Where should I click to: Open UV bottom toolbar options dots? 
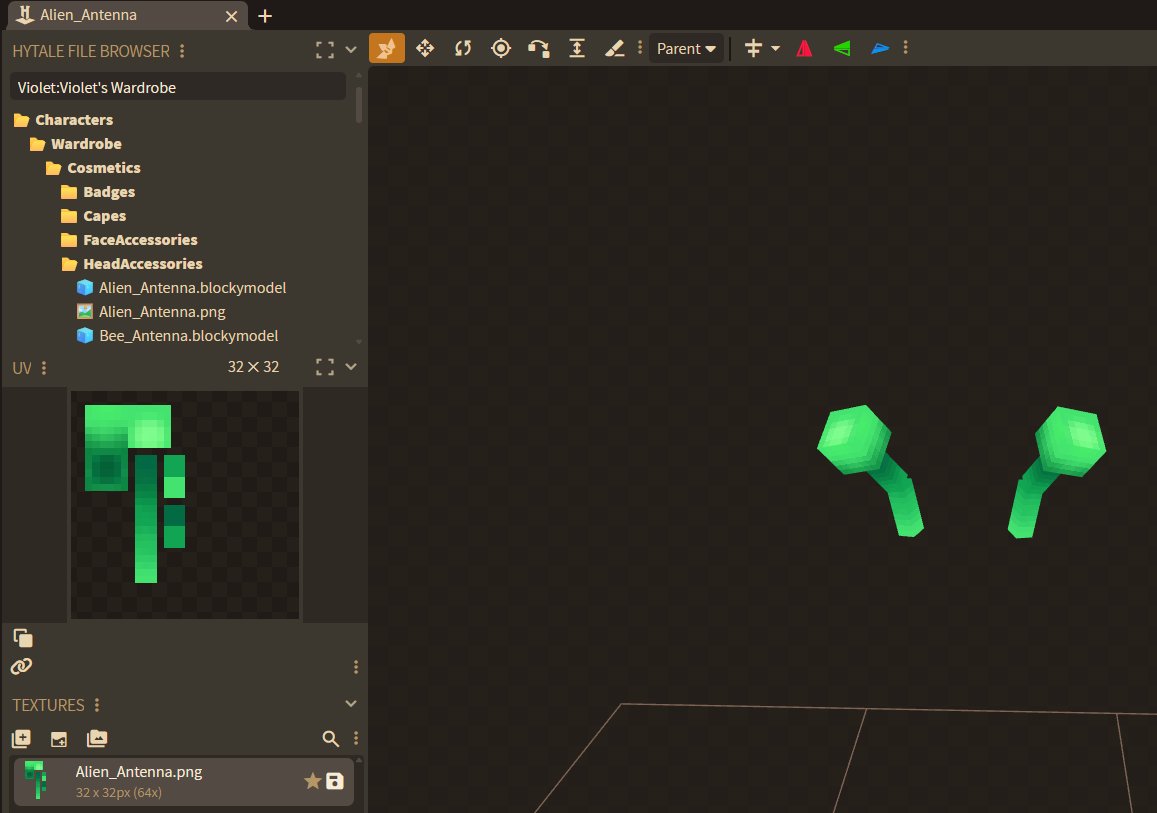[356, 667]
